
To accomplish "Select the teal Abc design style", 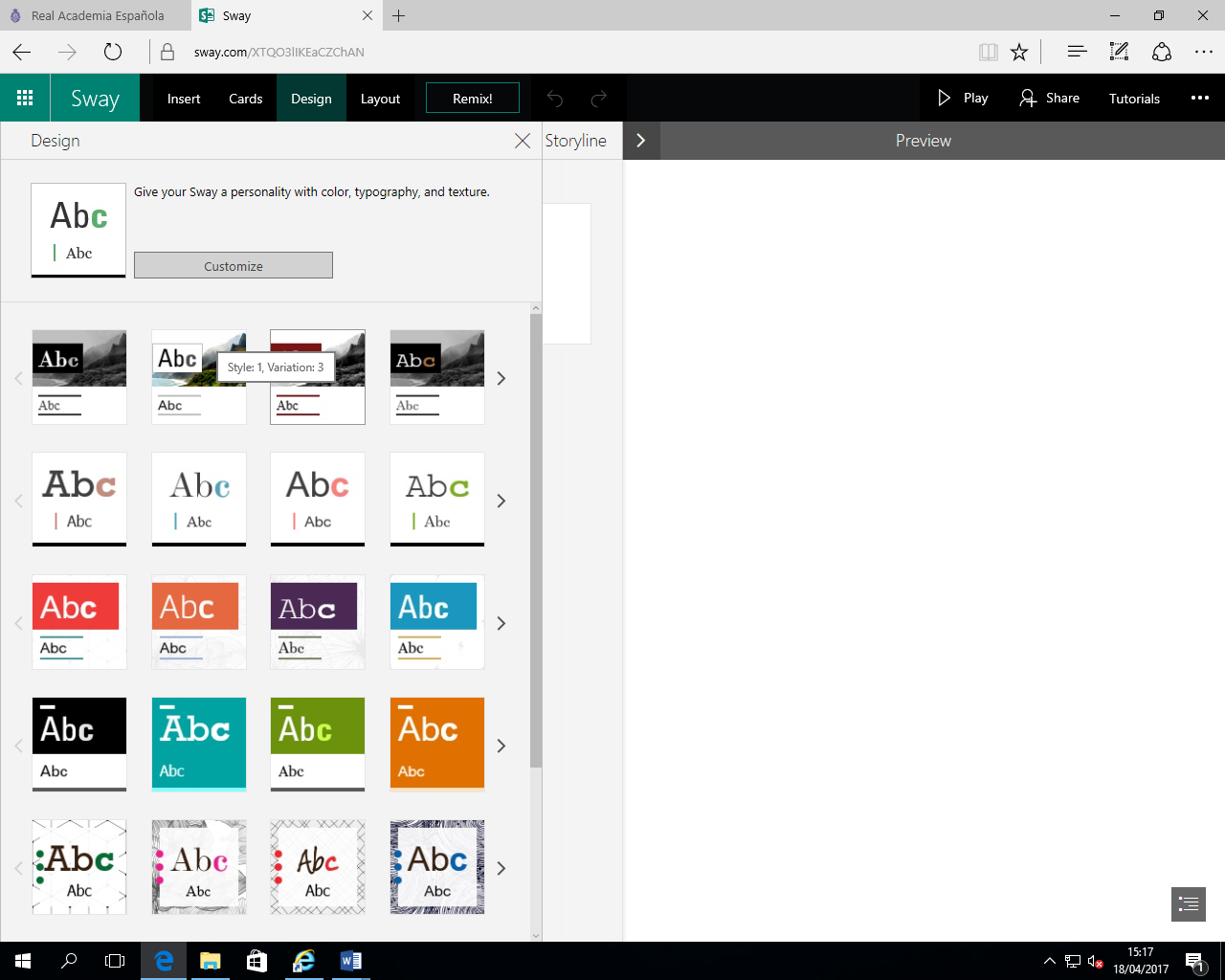I will click(199, 744).
